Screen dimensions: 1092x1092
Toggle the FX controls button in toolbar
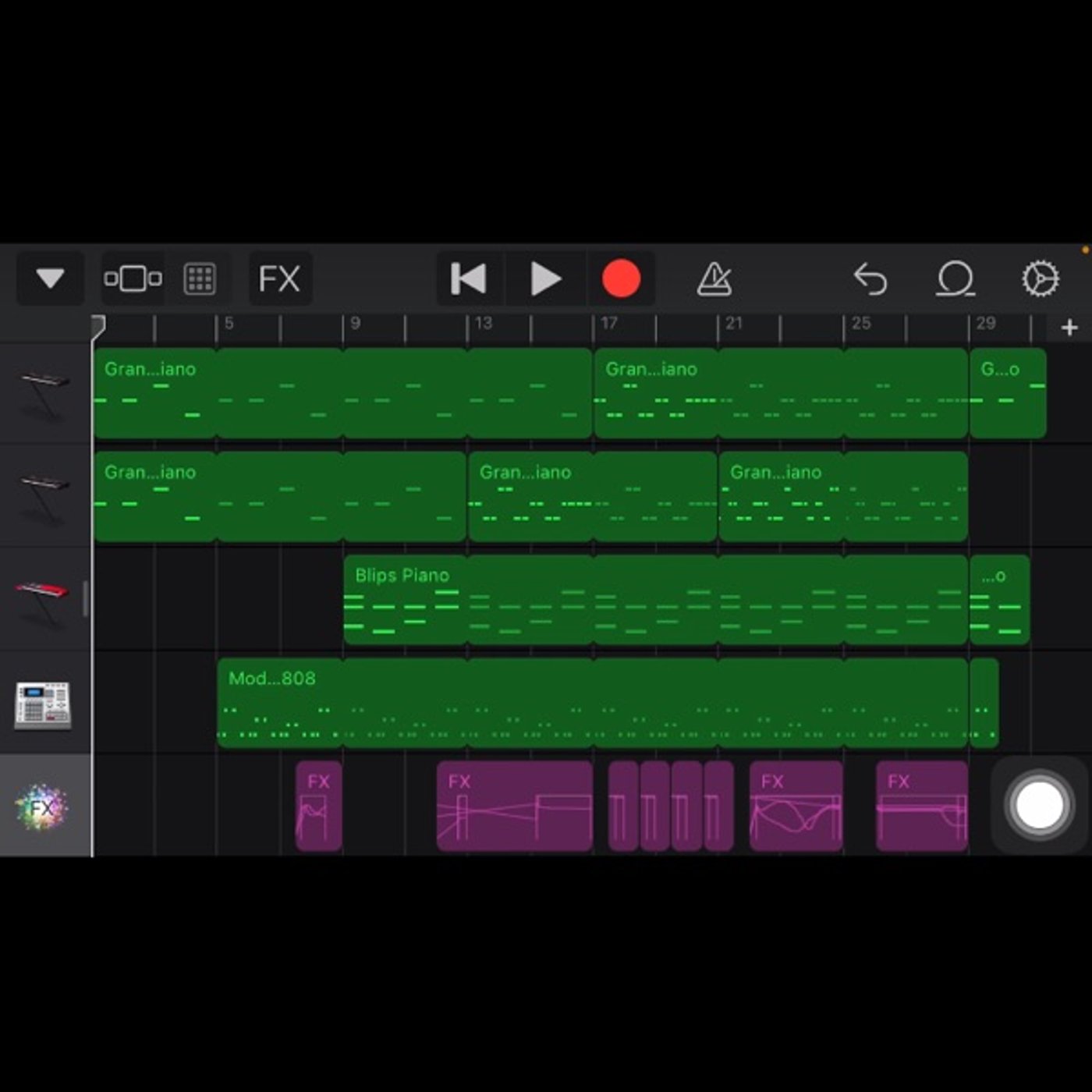[x=279, y=278]
